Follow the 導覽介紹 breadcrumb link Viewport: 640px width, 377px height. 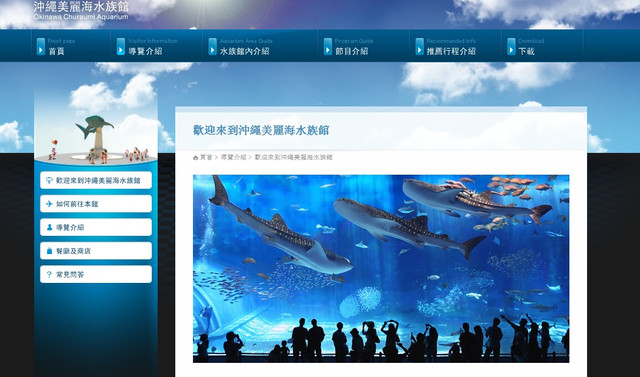coord(233,157)
